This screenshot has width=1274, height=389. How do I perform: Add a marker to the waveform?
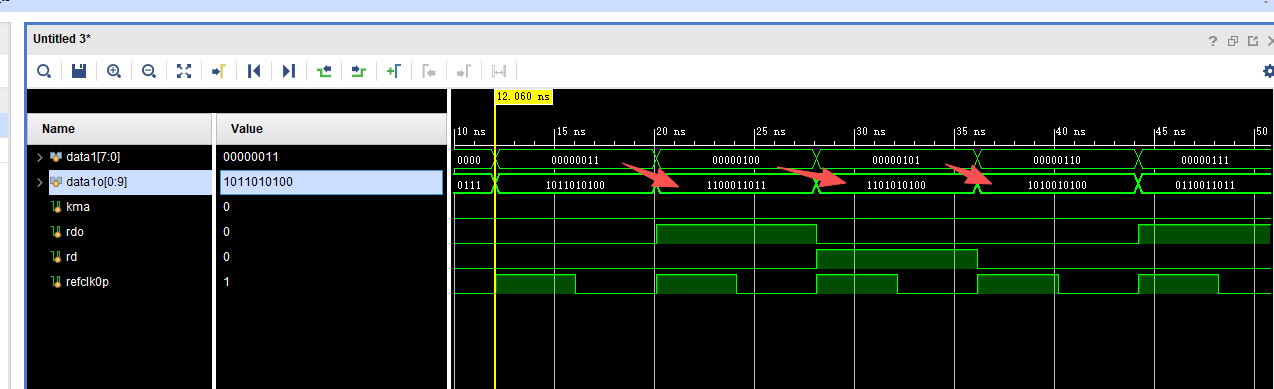click(x=394, y=71)
